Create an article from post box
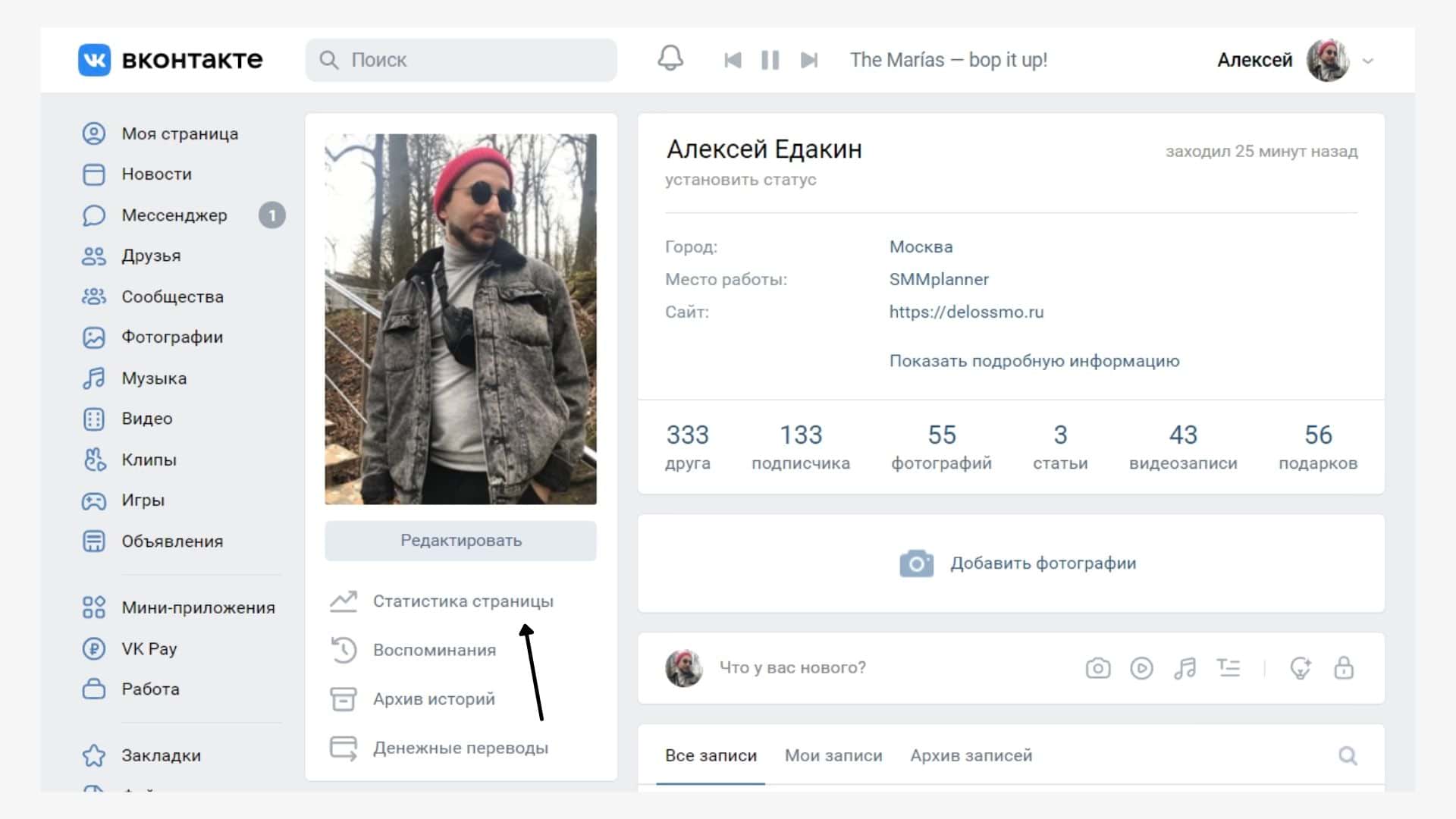The image size is (1456, 819). [1228, 668]
